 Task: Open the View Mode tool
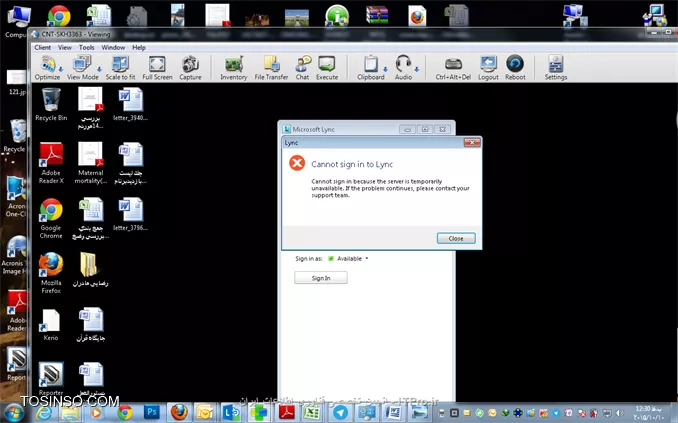(x=82, y=68)
